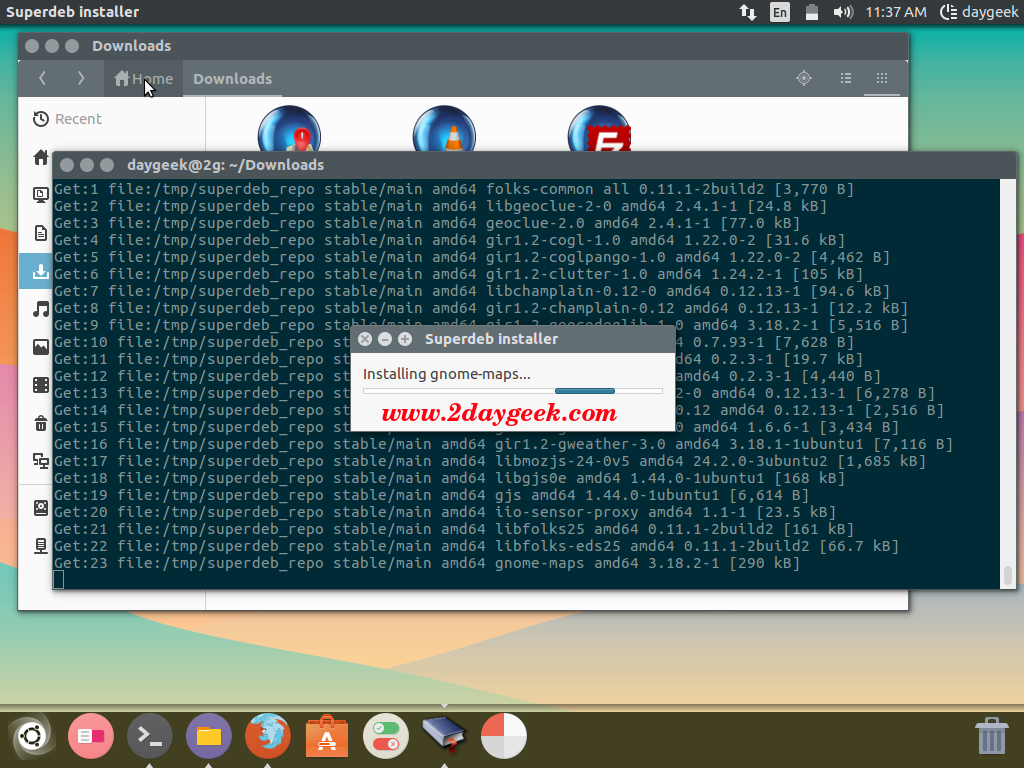Open Home folder icon in sidebar
The width and height of the screenshot is (1024, 768).
40,157
